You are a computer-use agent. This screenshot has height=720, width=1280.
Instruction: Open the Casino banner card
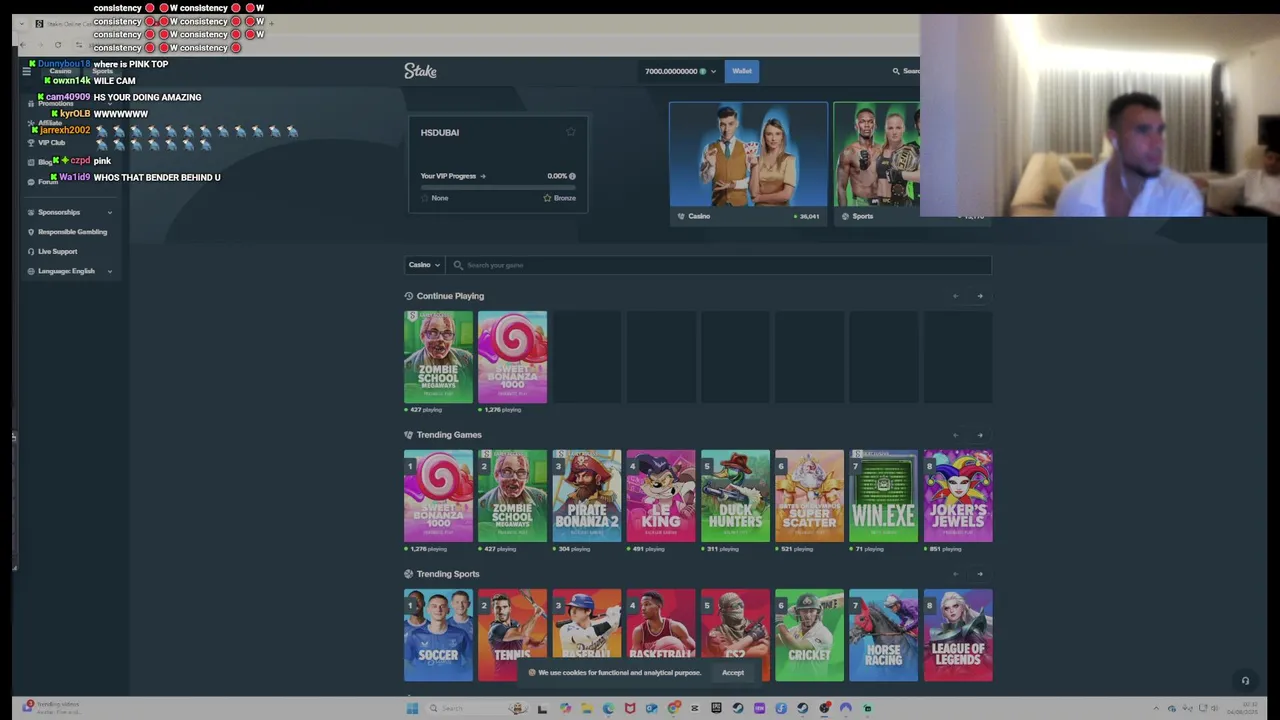(x=748, y=163)
